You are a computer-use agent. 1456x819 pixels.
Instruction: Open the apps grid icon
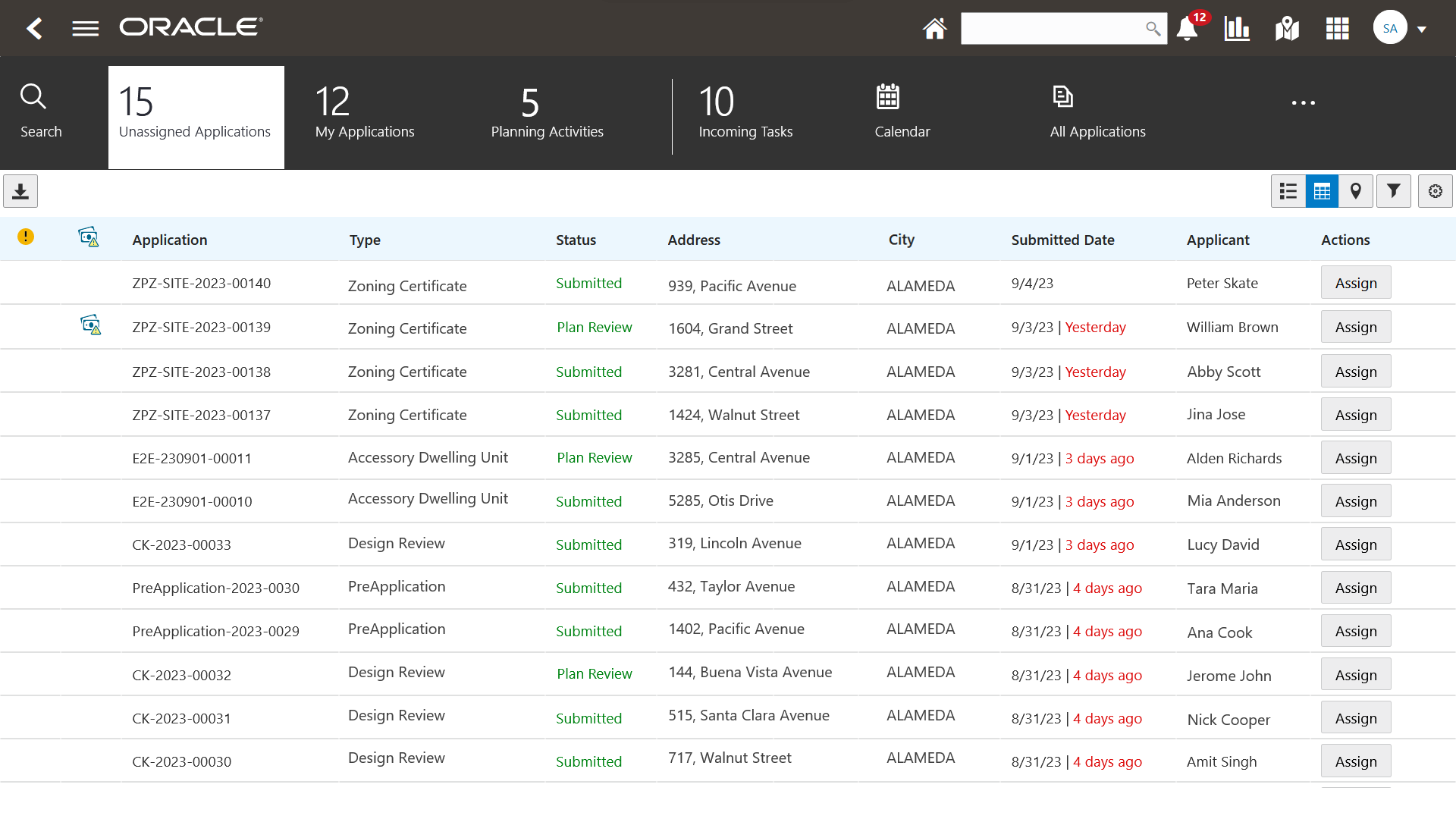[x=1337, y=29]
